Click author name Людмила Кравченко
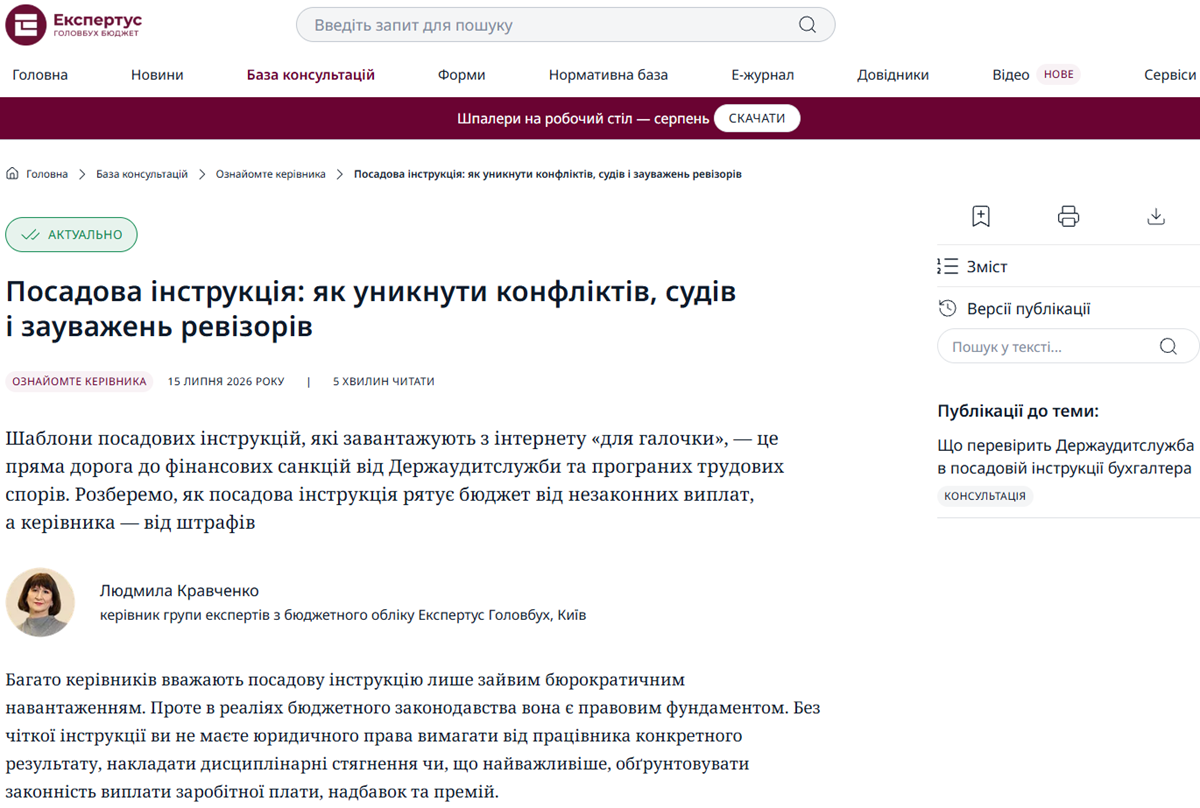The width and height of the screenshot is (1200, 808). [179, 591]
